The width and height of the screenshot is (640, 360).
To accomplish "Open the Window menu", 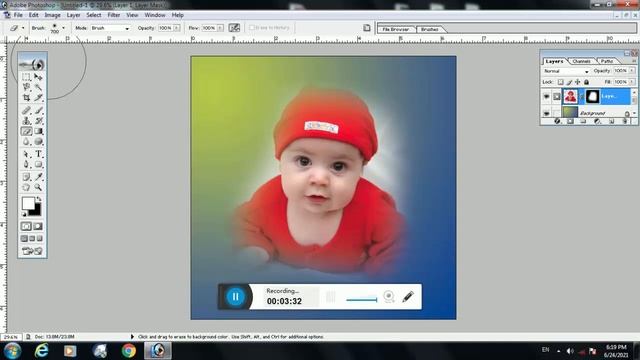I will tap(155, 15).
